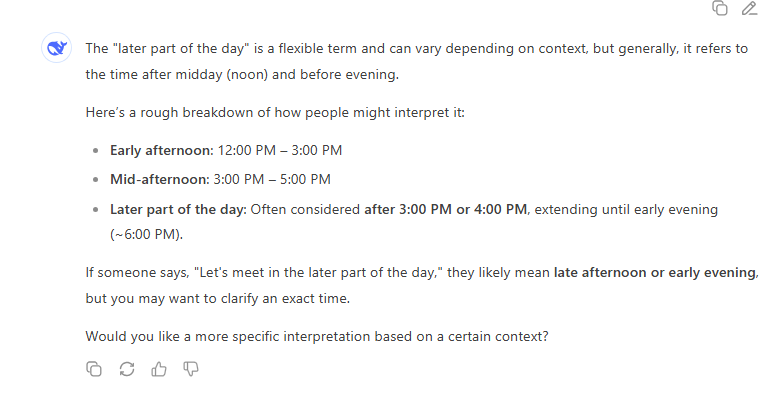The image size is (777, 403).
Task: Click the pencil edit icon at top
Action: 749,9
